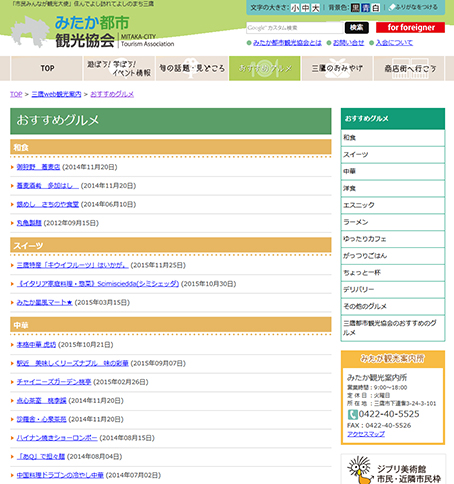Open the 入会について membership link
The width and height of the screenshot is (454, 484).
click(x=394, y=43)
